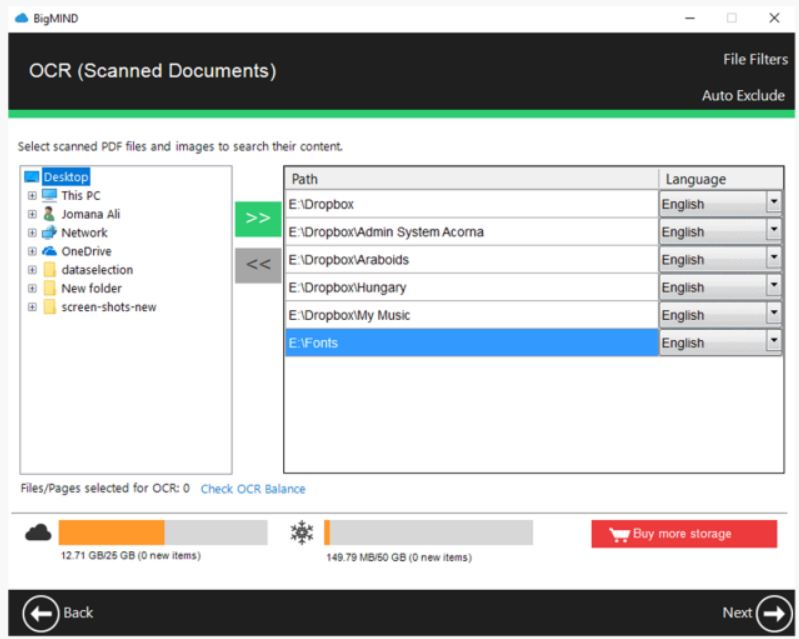Image resolution: width=799 pixels, height=639 pixels.
Task: Click the Network icon in tree
Action: coord(49,232)
